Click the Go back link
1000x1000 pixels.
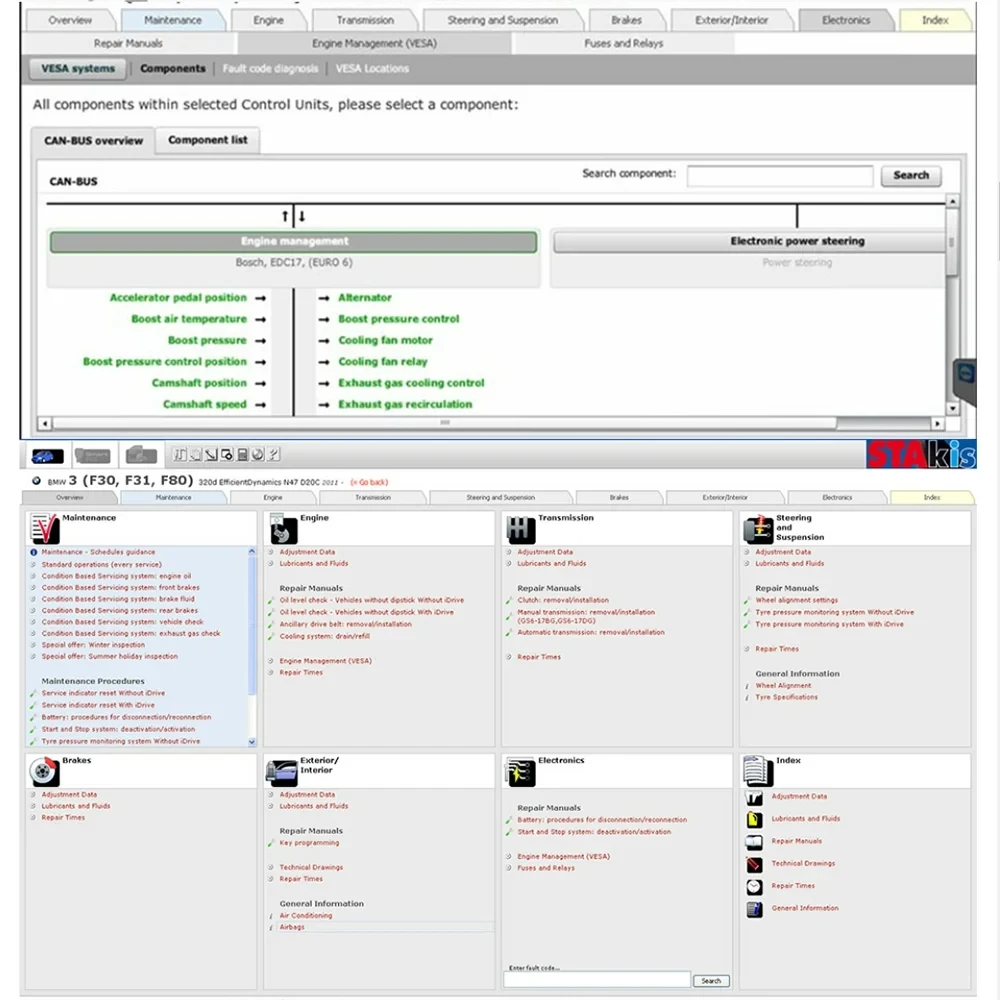(x=369, y=483)
